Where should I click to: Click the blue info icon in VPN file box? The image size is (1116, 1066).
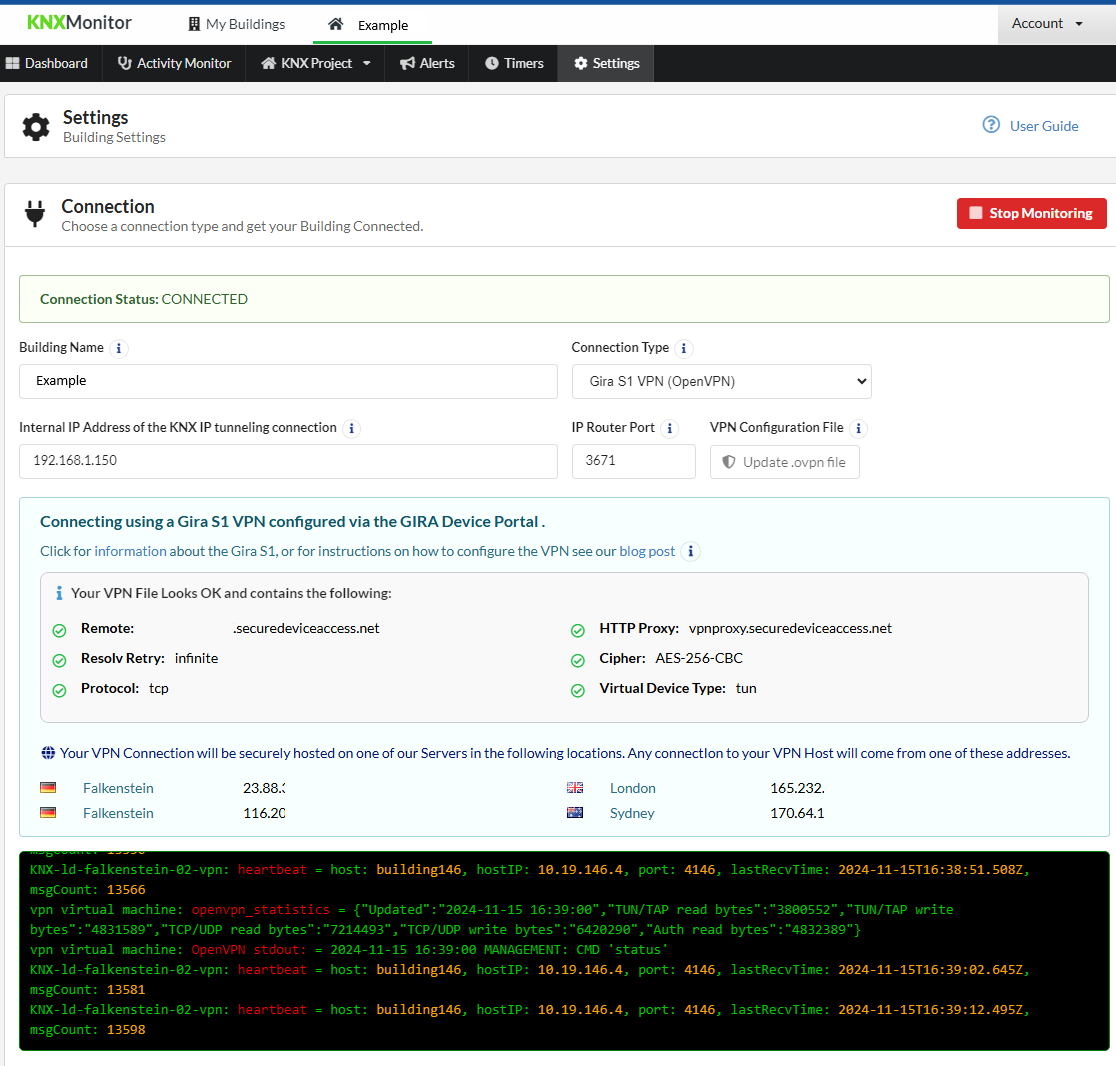pyautogui.click(x=59, y=593)
